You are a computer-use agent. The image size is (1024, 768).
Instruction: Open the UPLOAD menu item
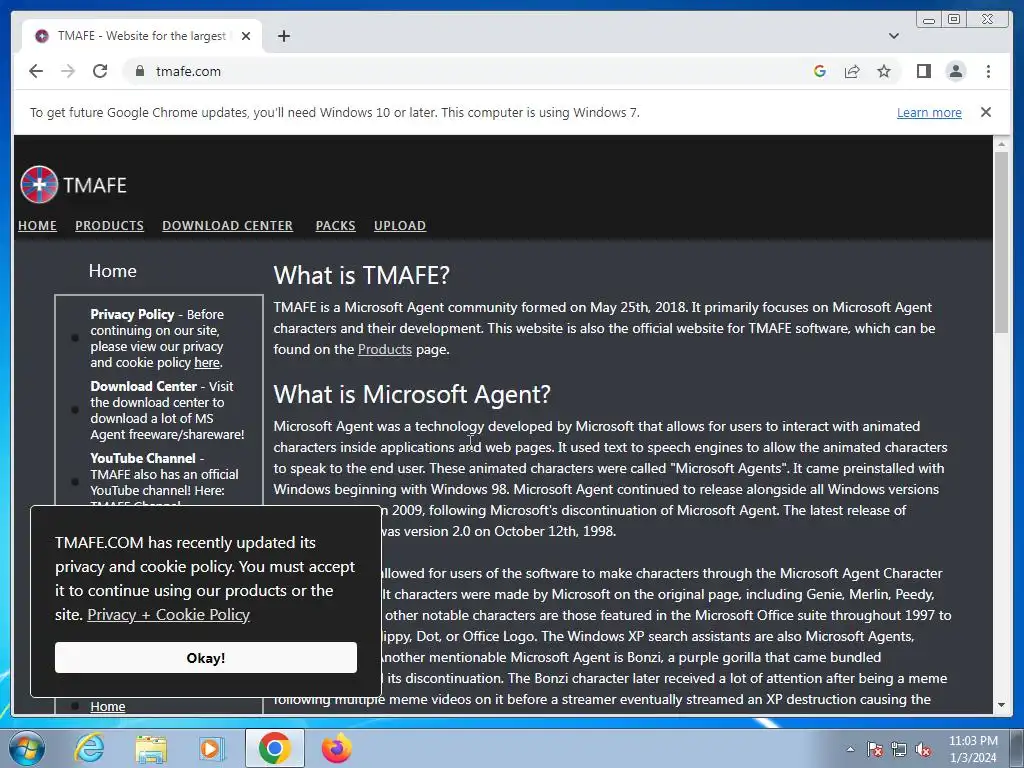click(x=400, y=225)
